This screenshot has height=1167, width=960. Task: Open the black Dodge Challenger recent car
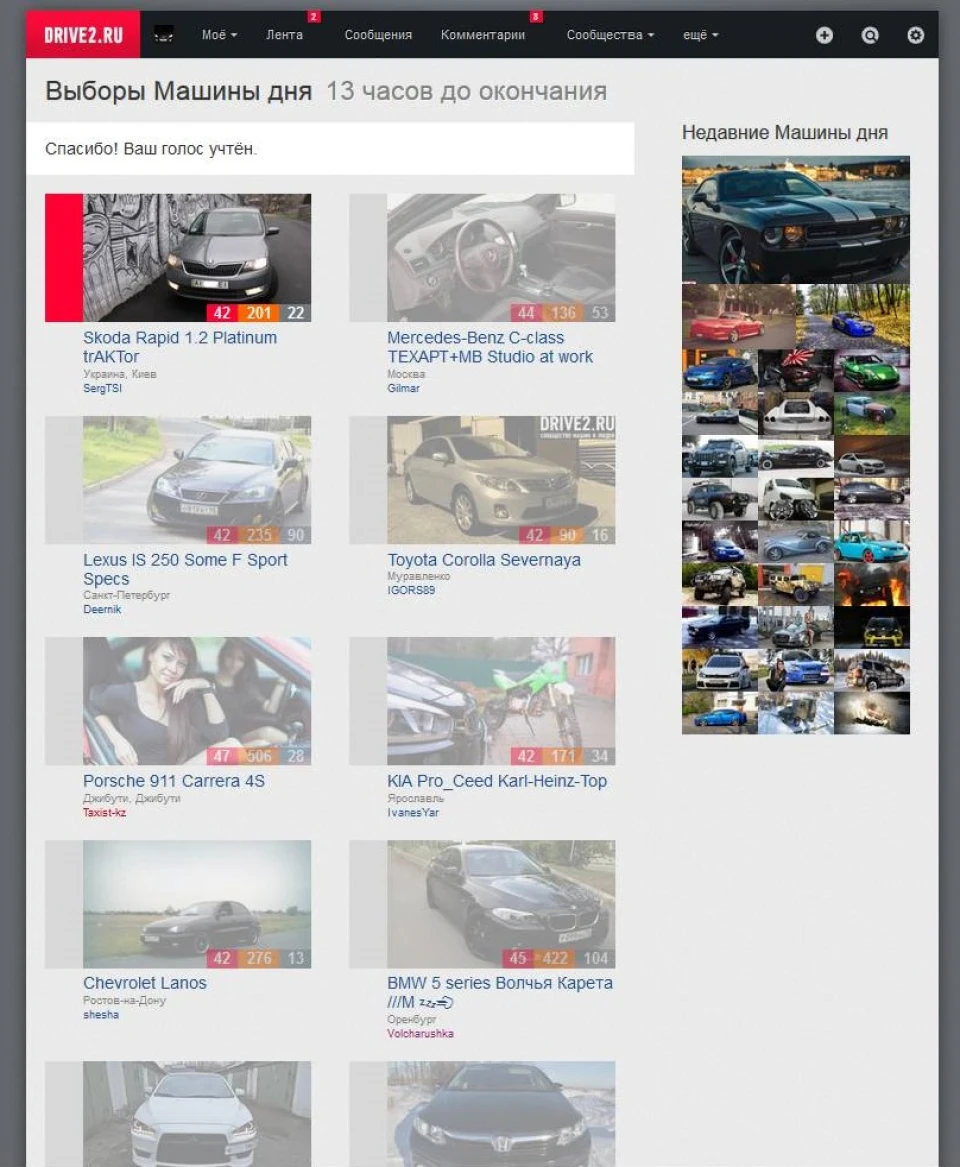(796, 219)
